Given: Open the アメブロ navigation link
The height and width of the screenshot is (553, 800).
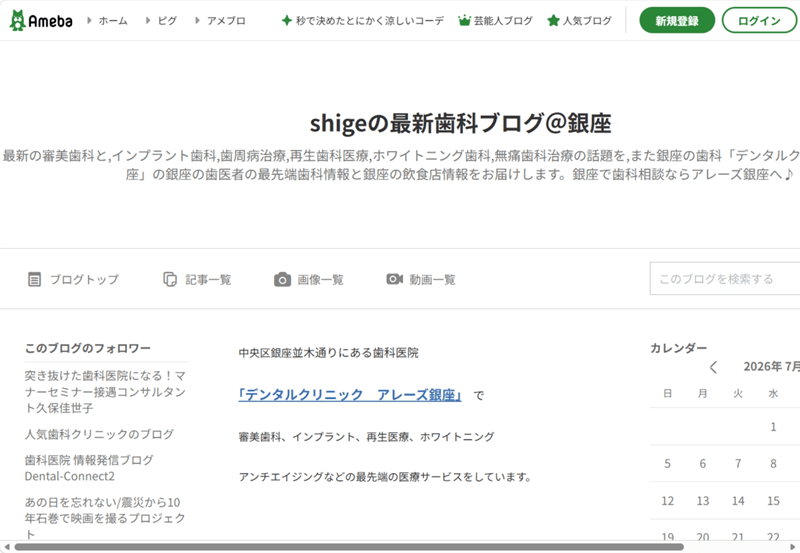Looking at the screenshot, I should click(226, 21).
